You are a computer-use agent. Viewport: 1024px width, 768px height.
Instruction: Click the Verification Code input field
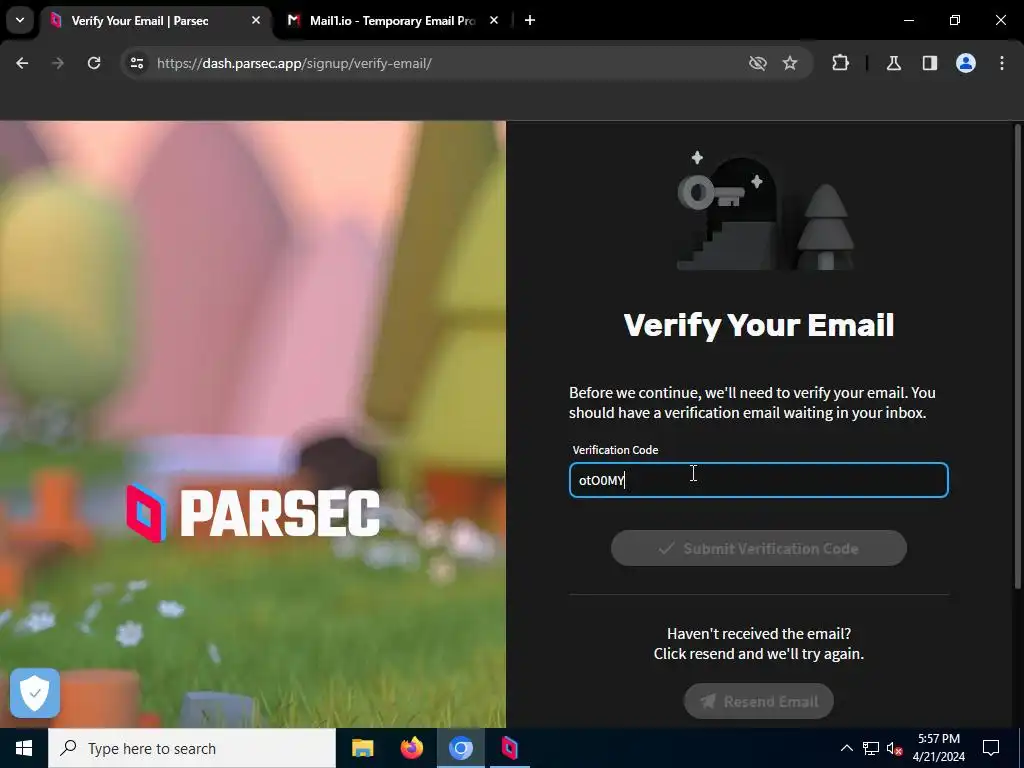(x=759, y=480)
